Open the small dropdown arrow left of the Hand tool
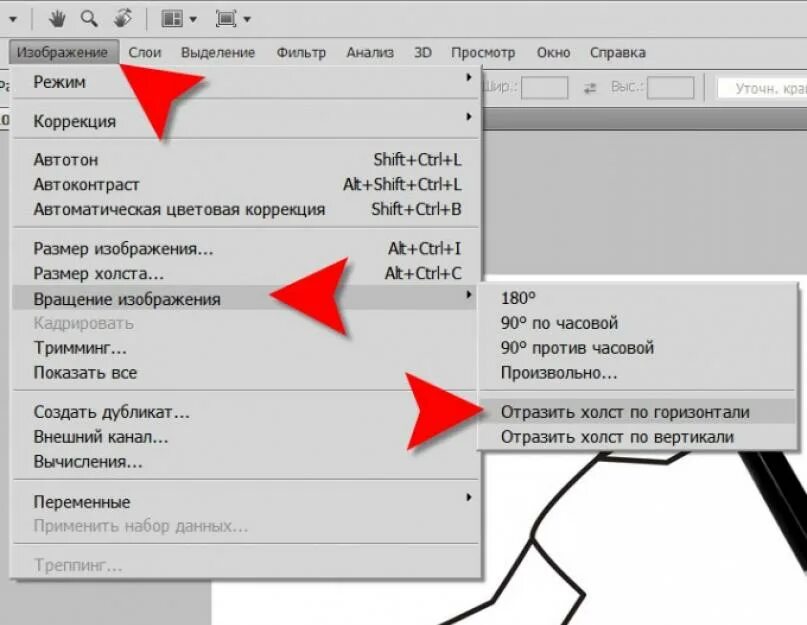This screenshot has height=625, width=807. tap(13, 20)
